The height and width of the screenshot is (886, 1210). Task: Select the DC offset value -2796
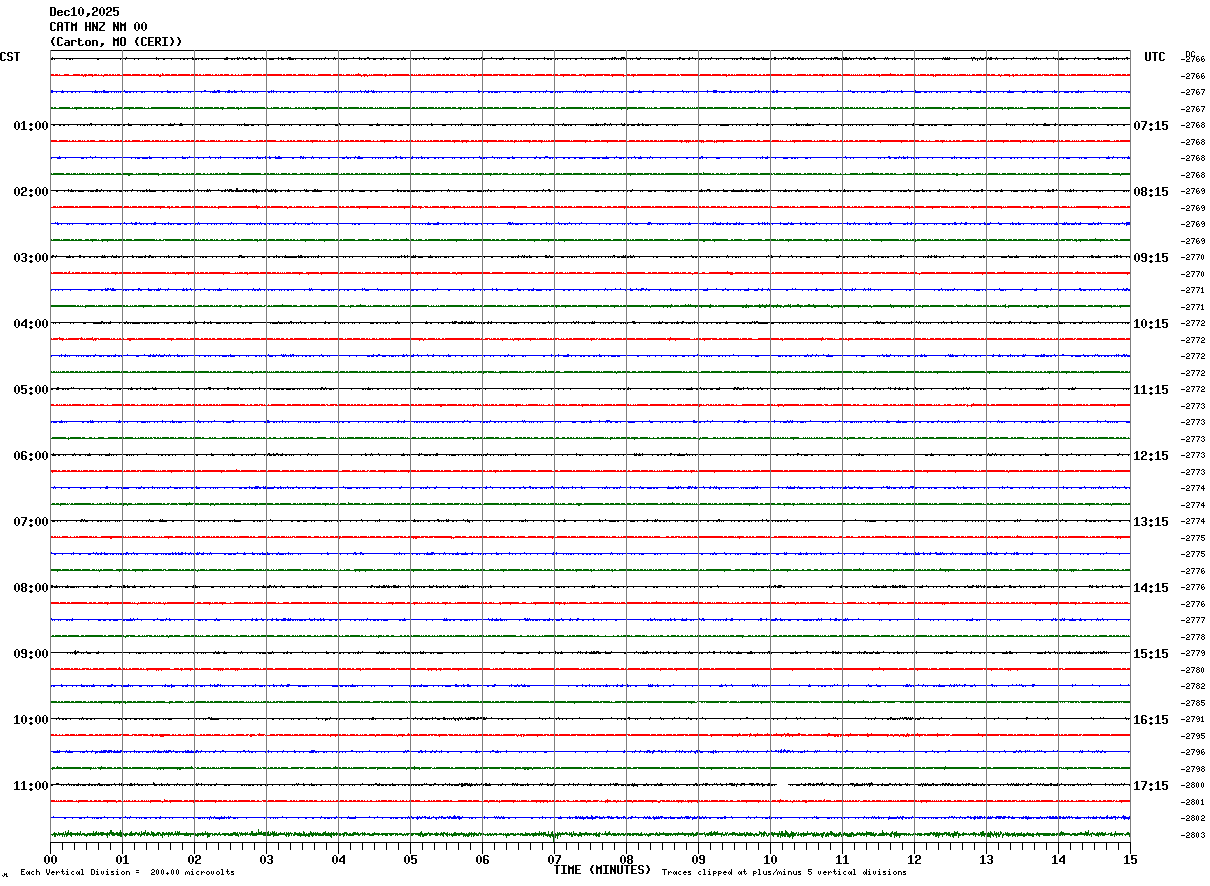(1194, 753)
